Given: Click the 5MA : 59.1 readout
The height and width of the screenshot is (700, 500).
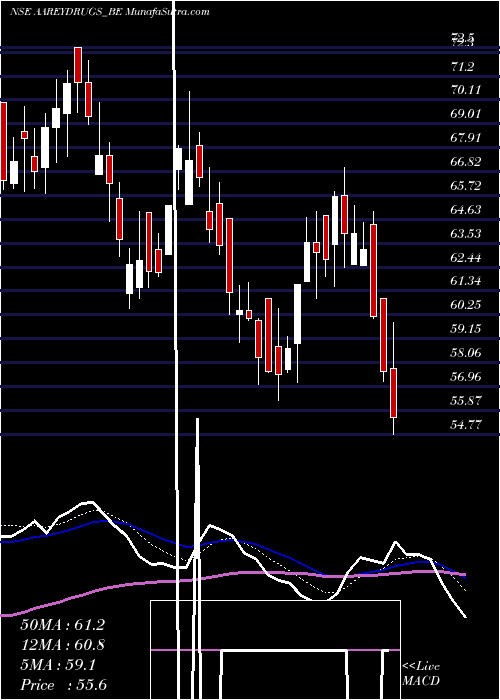Looking at the screenshot, I should coord(58,666).
